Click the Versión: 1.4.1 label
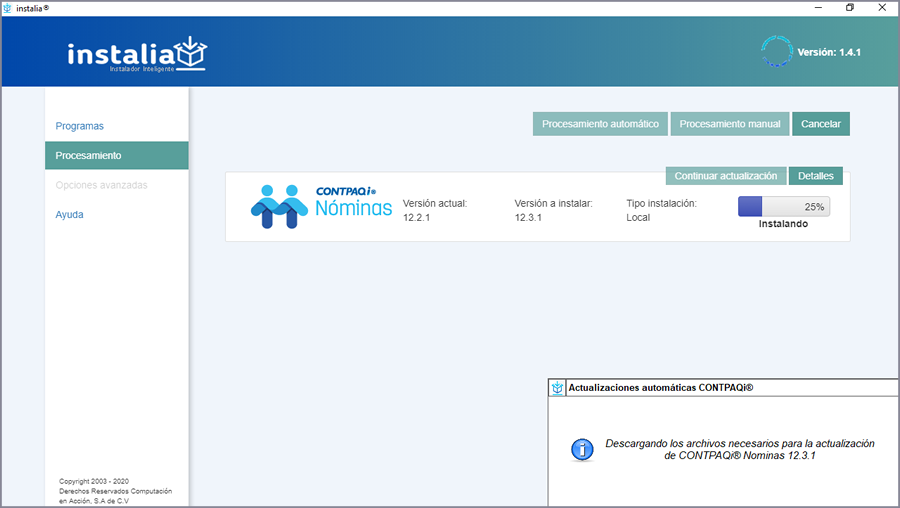Screen dimensions: 900x508 tap(829, 52)
